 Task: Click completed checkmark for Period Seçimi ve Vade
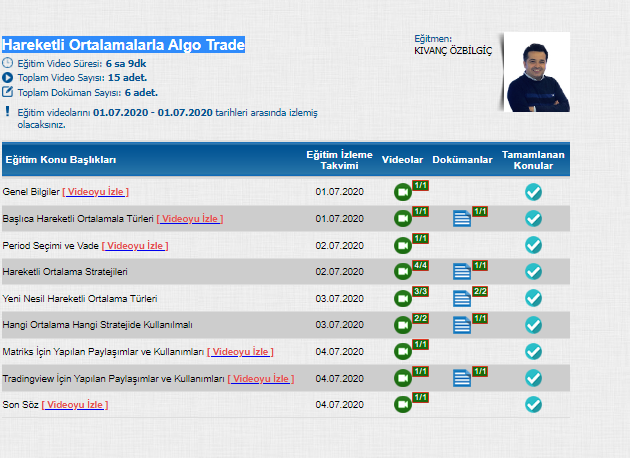pyautogui.click(x=533, y=245)
